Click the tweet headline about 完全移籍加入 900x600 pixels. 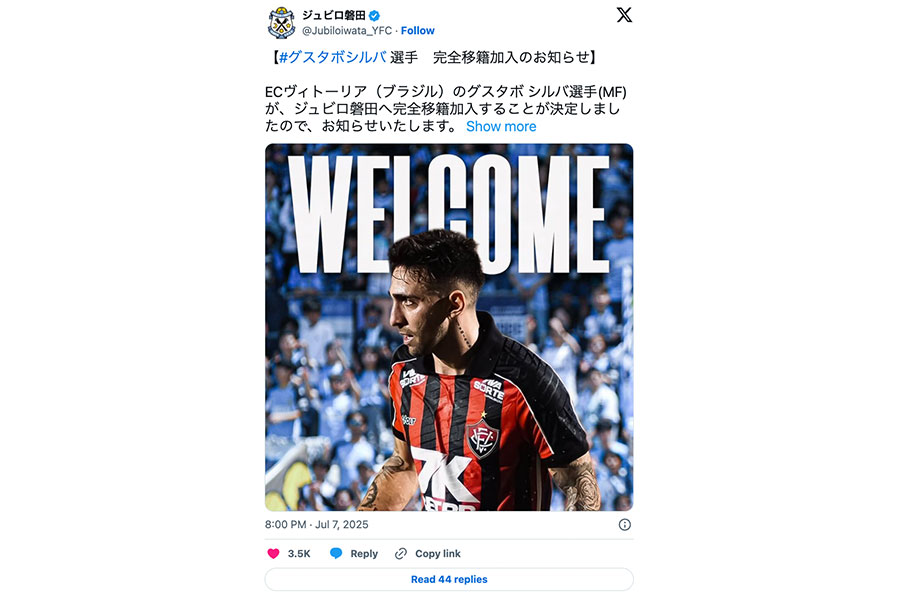coord(433,57)
